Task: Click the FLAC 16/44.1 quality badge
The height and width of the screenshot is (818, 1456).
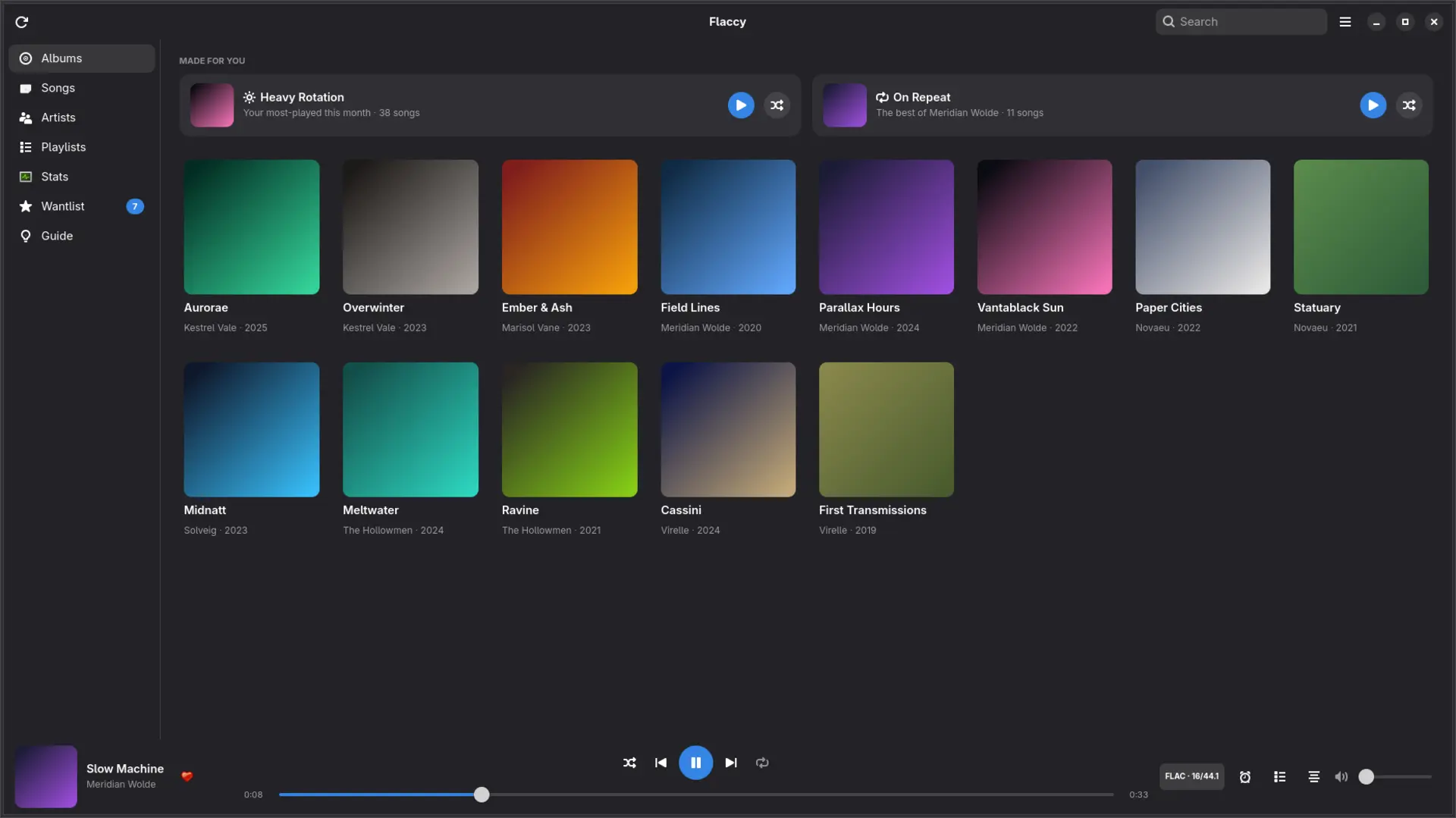Action: point(1191,776)
